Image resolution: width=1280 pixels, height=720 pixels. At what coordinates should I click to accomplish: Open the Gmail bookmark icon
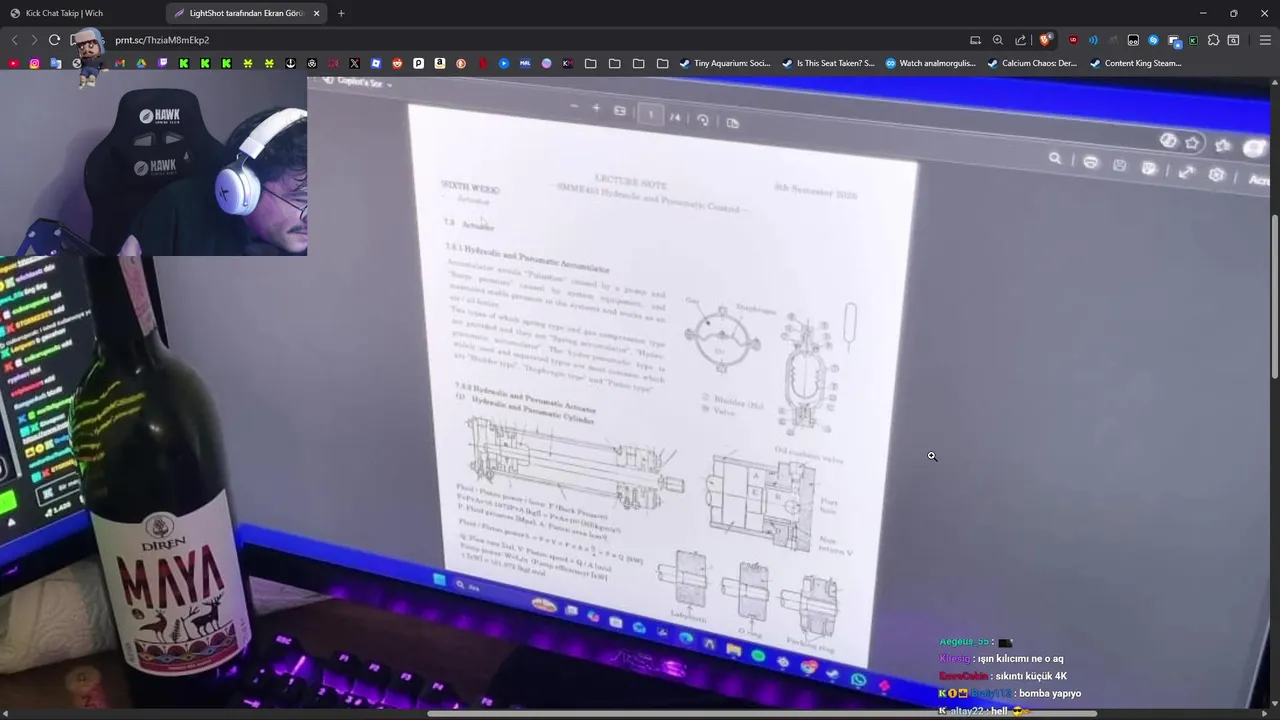point(120,63)
